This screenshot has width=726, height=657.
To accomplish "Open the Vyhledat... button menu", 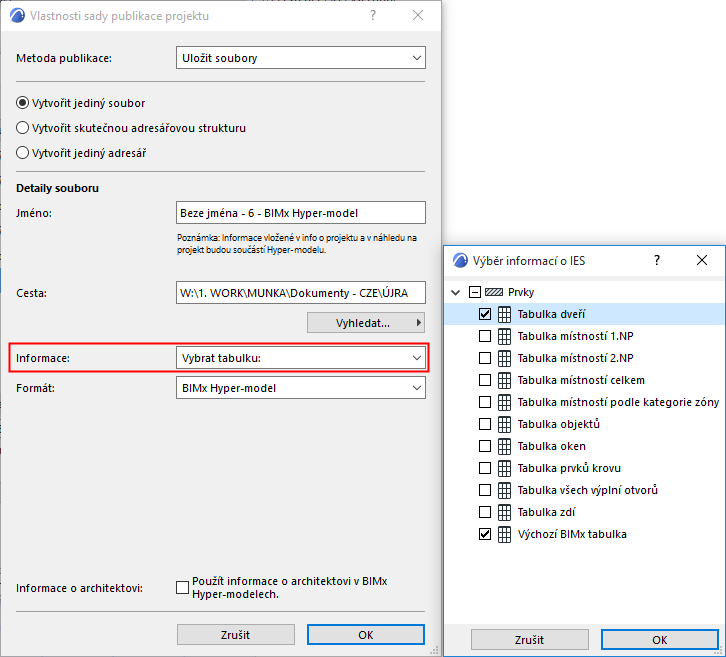I will tap(366, 323).
